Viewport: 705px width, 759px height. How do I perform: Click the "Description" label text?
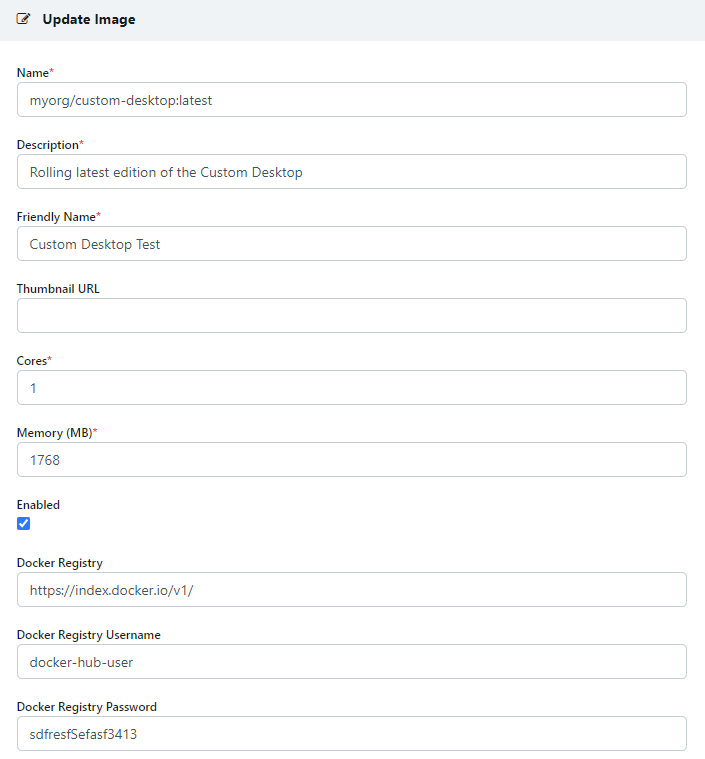click(x=47, y=145)
